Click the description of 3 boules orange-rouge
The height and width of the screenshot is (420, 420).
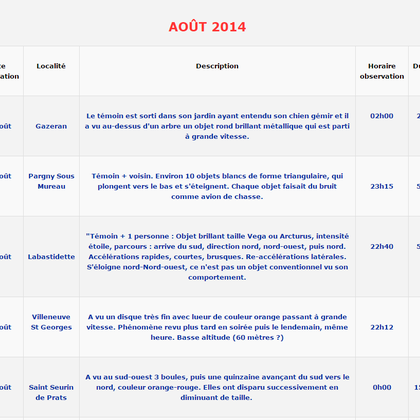pyautogui.click(x=217, y=387)
